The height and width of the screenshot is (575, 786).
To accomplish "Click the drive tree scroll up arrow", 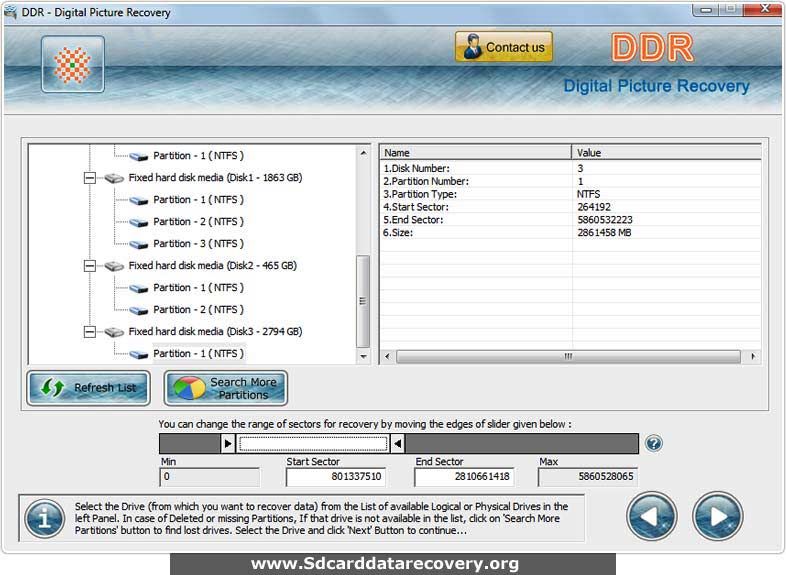I will point(363,153).
